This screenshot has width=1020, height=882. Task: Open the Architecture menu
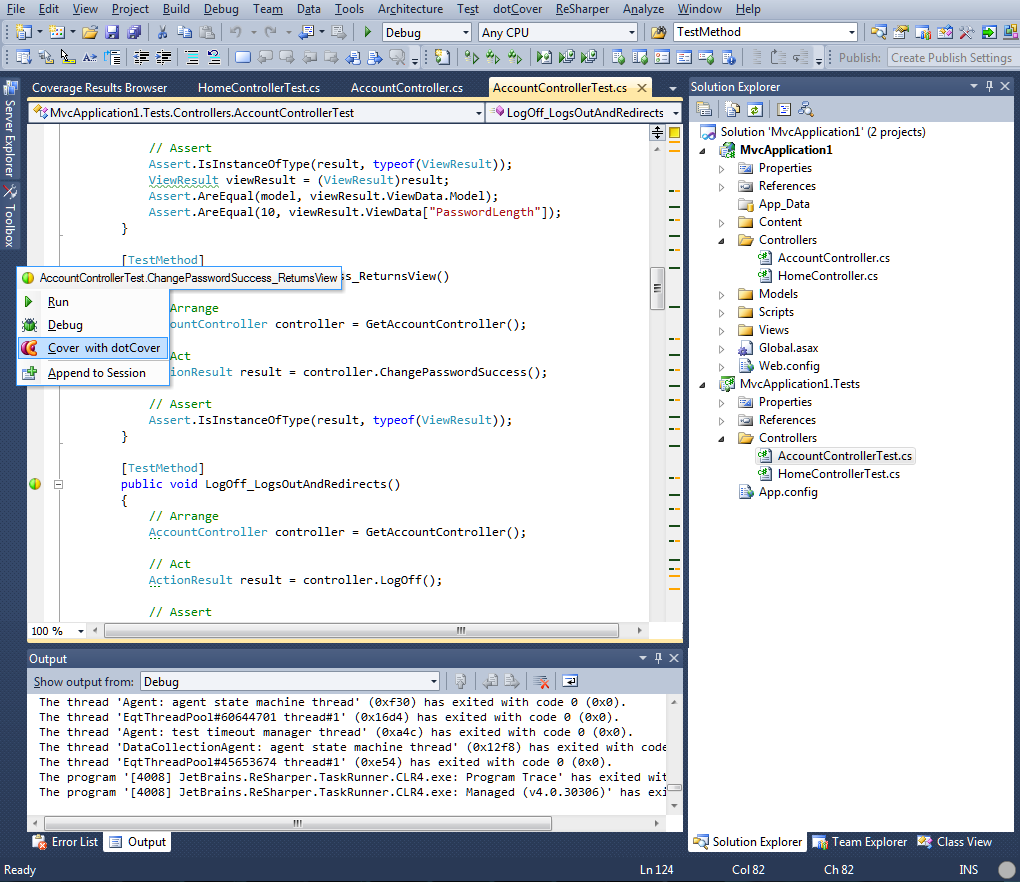tap(410, 9)
